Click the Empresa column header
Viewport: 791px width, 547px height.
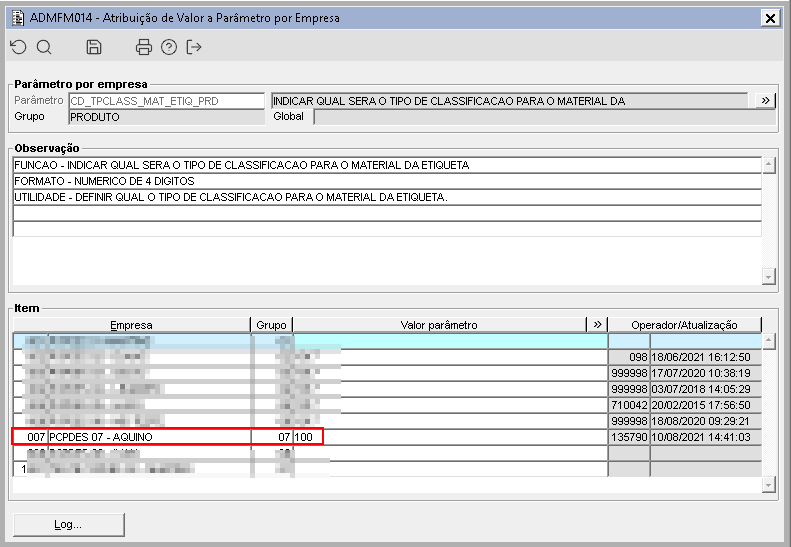pos(131,325)
